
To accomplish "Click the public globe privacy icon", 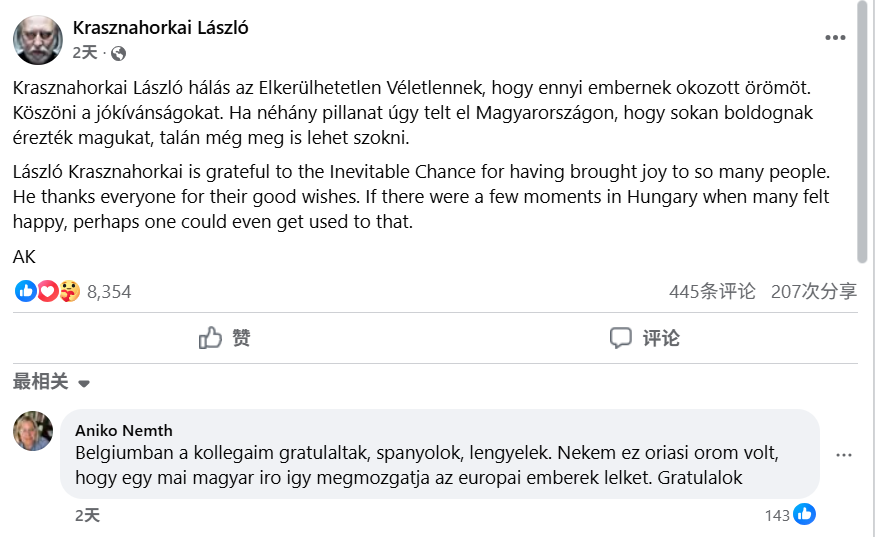I will [x=119, y=53].
